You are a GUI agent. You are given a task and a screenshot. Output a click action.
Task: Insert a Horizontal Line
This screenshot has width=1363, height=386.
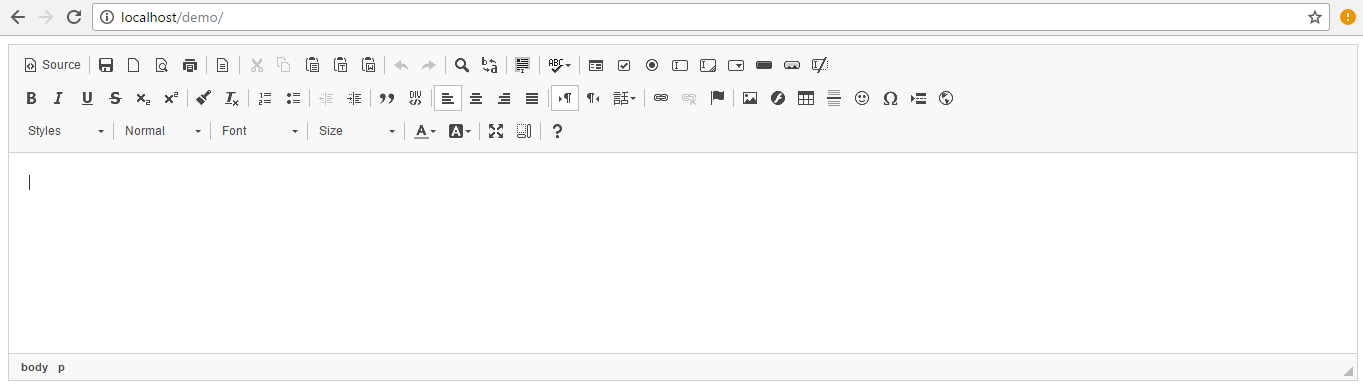pyautogui.click(x=834, y=98)
